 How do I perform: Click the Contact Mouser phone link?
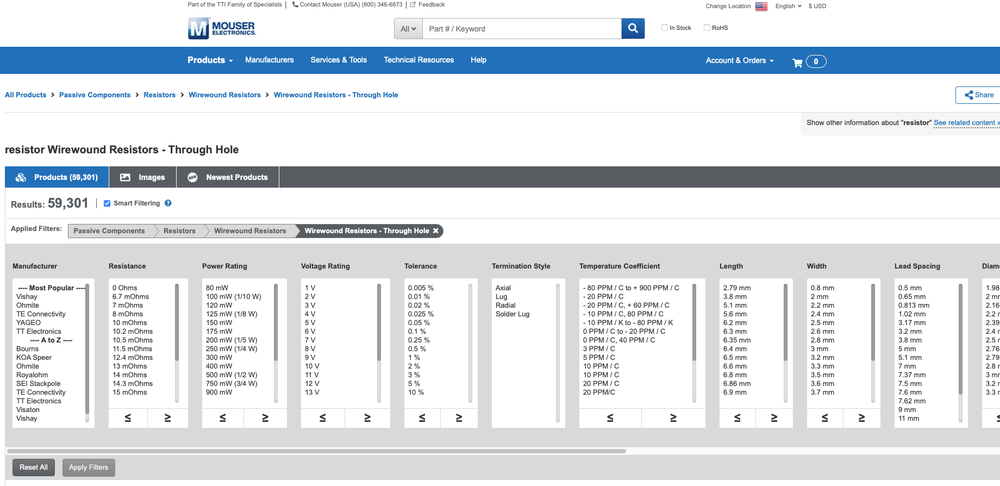pyautogui.click(x=347, y=4)
